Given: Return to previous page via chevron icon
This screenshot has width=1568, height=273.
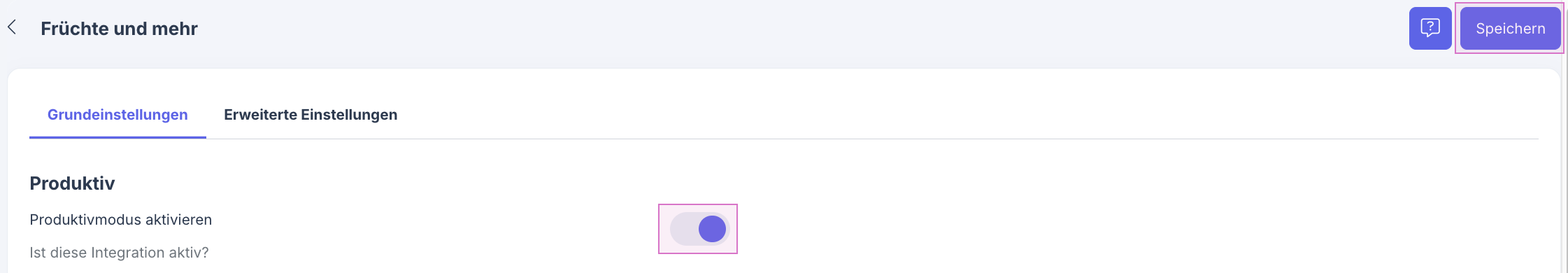Looking at the screenshot, I should coord(12,27).
